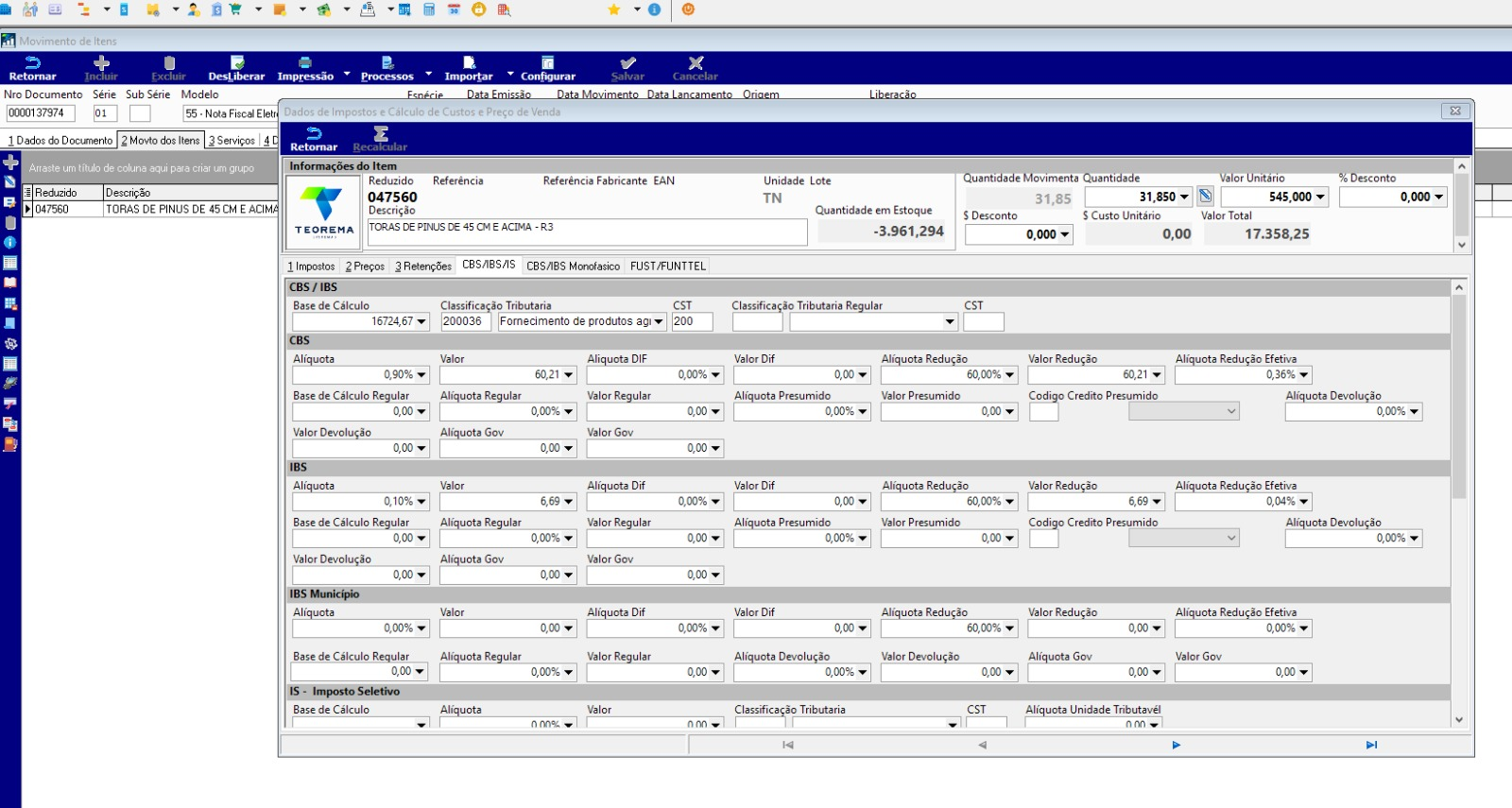Viewport: 1512px width, 808px height.
Task: Open % Desconto 0,000 dropdown arrow
Action: (x=1439, y=198)
